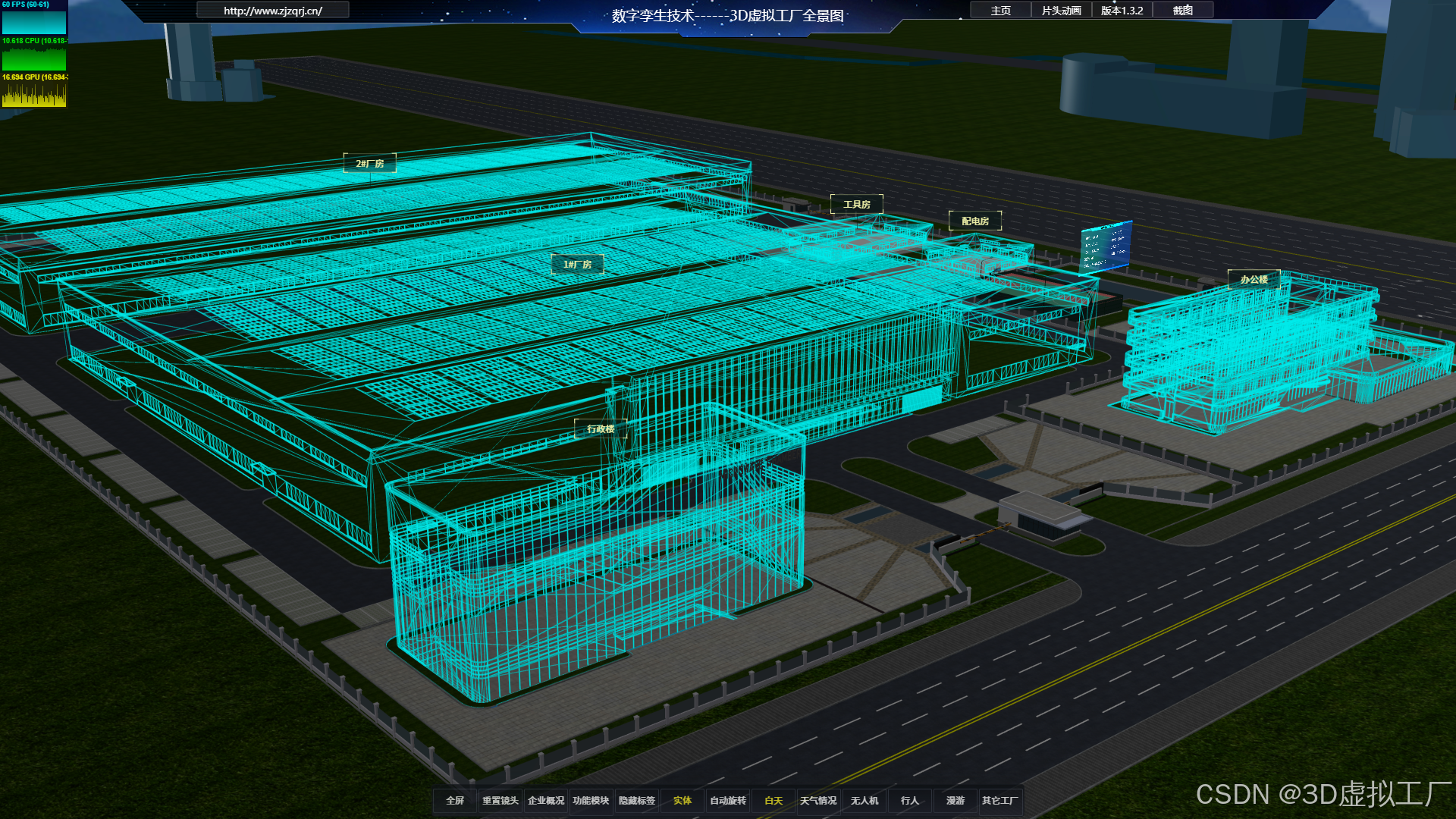Toggle 隐藏标签 to hide labels

point(636,801)
